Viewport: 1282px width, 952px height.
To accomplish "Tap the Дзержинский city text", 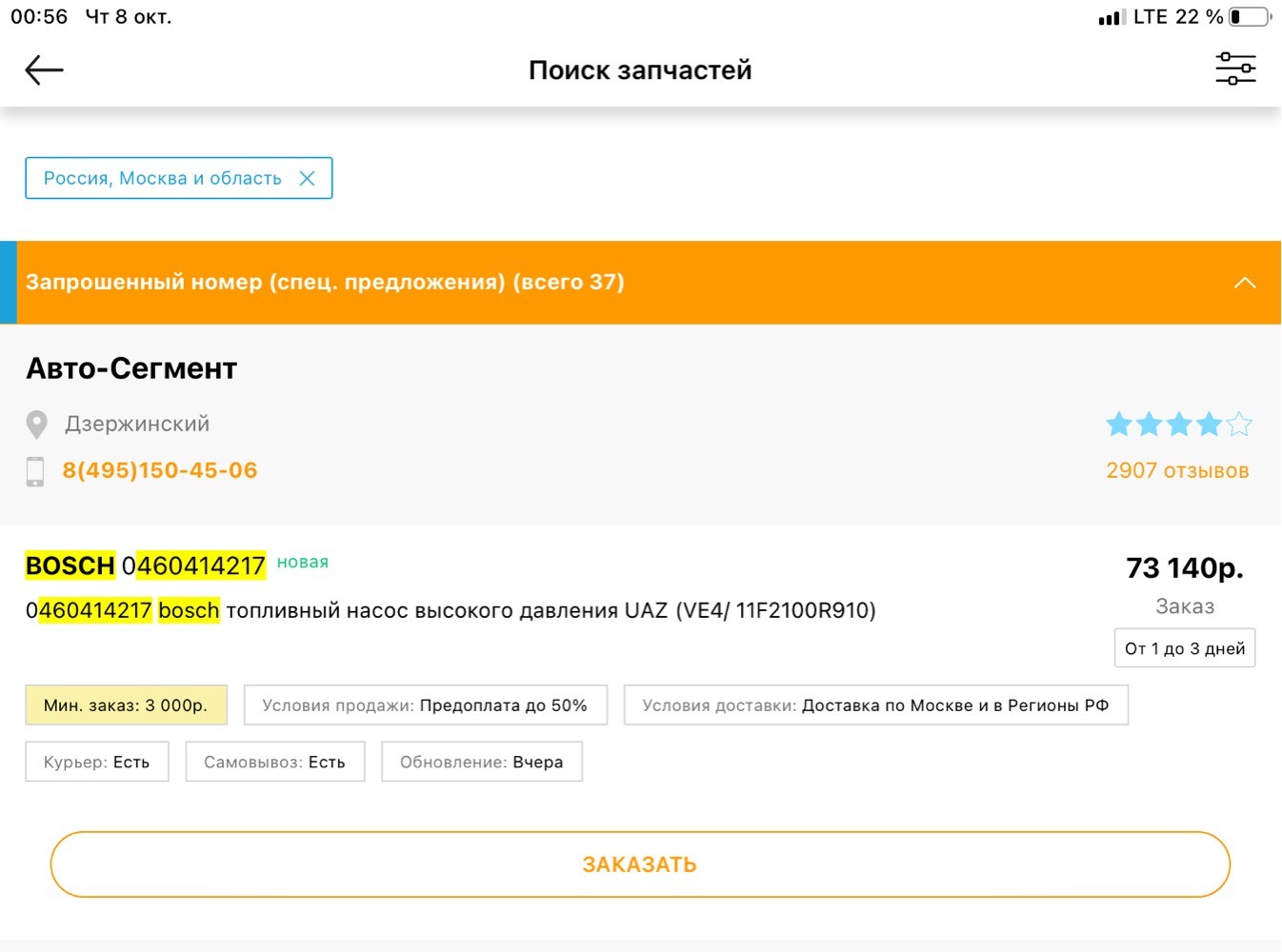I will [137, 424].
